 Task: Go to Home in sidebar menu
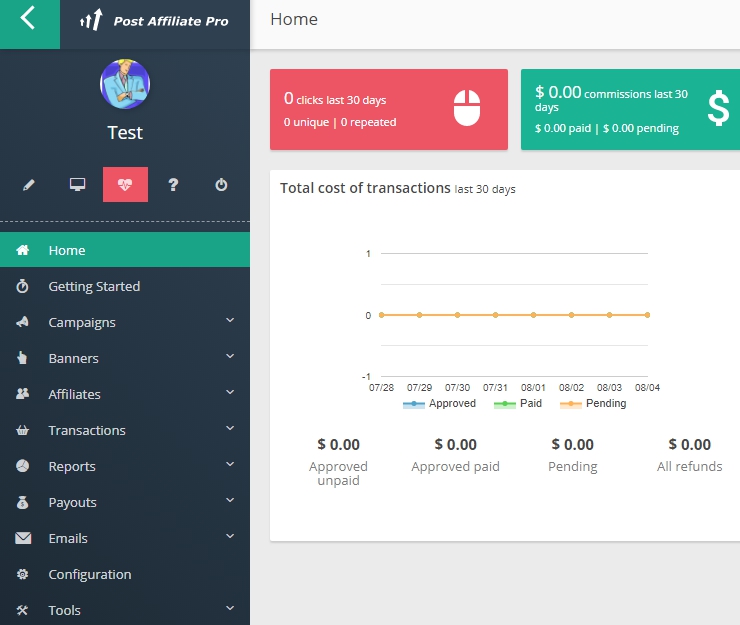67,250
